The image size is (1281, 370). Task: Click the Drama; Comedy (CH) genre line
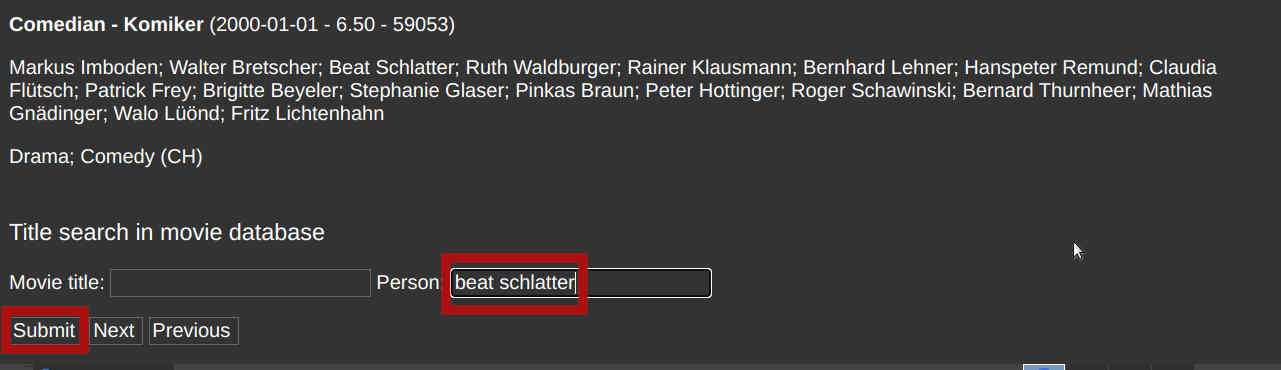click(106, 157)
